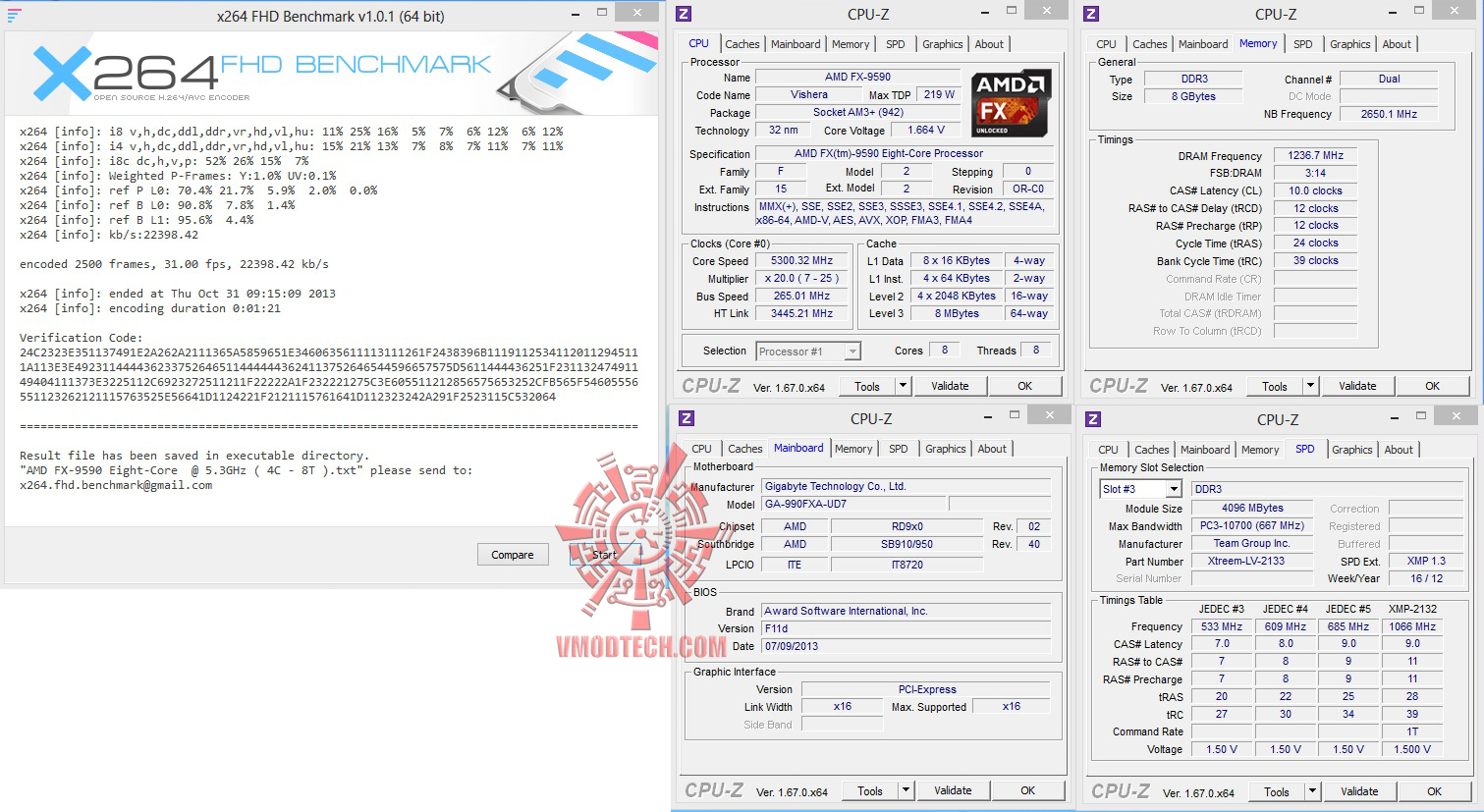Click the x264 FHD Benchmark title bar icon
The width and height of the screenshot is (1484, 812).
point(14,16)
